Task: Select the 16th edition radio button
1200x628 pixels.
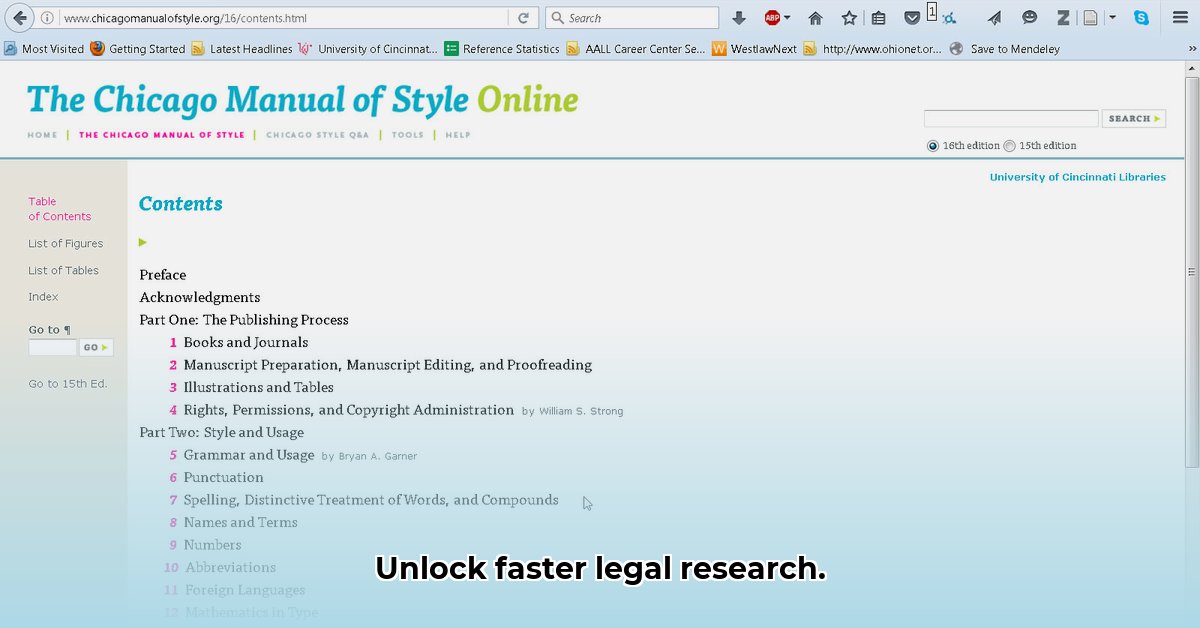Action: click(933, 146)
